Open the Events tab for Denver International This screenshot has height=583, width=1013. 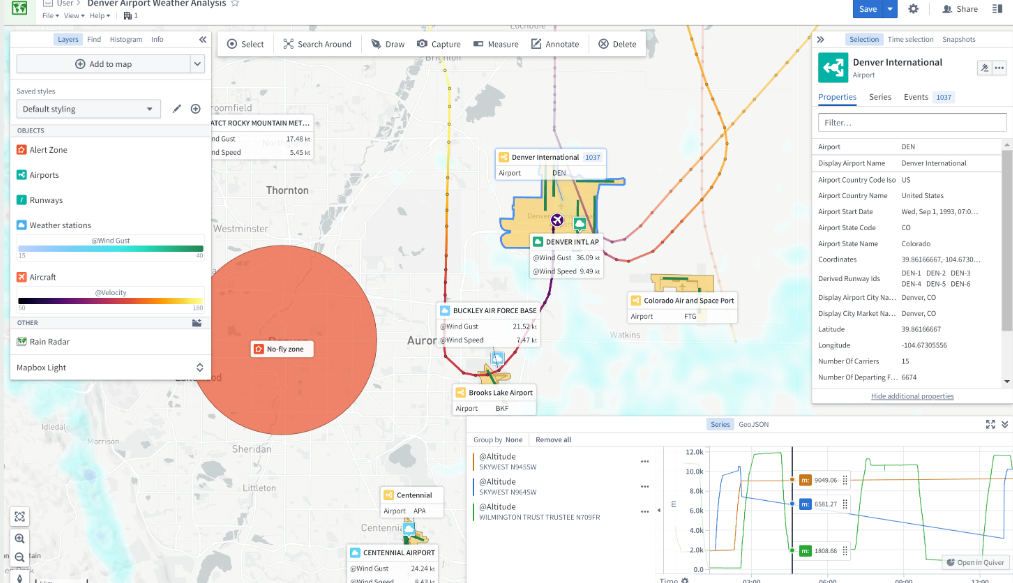pyautogui.click(x=916, y=97)
